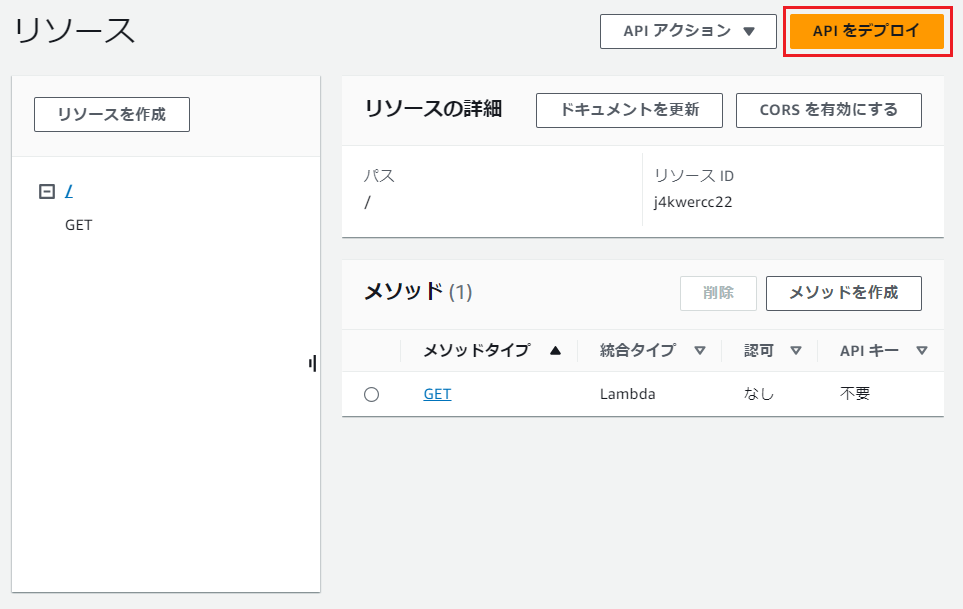Click the パス value slash
The image size is (963, 609).
[367, 203]
